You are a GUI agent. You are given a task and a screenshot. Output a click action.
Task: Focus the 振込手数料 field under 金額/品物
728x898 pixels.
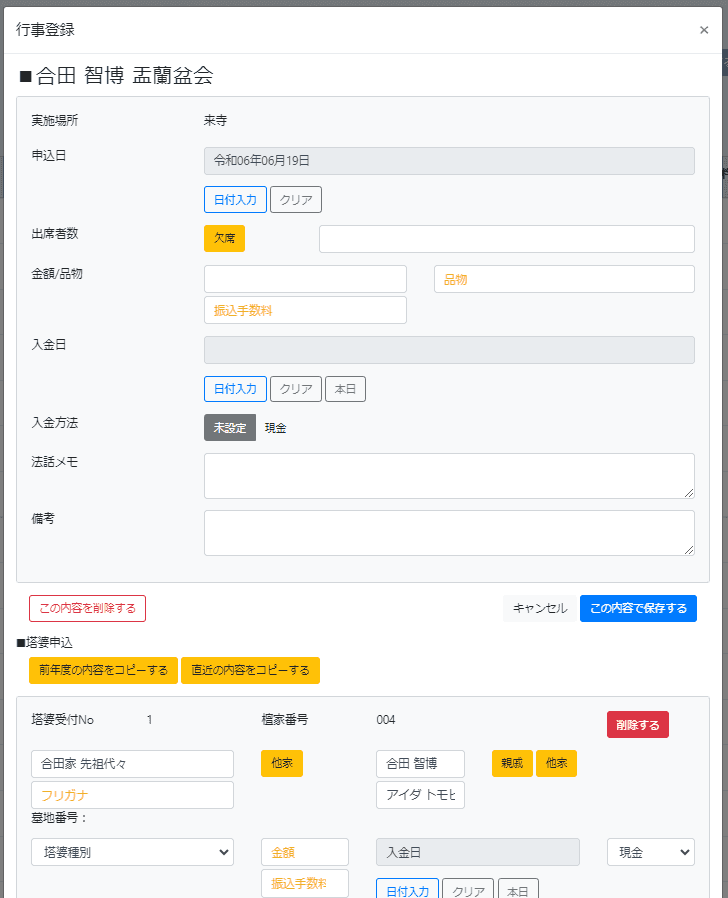tap(305, 310)
